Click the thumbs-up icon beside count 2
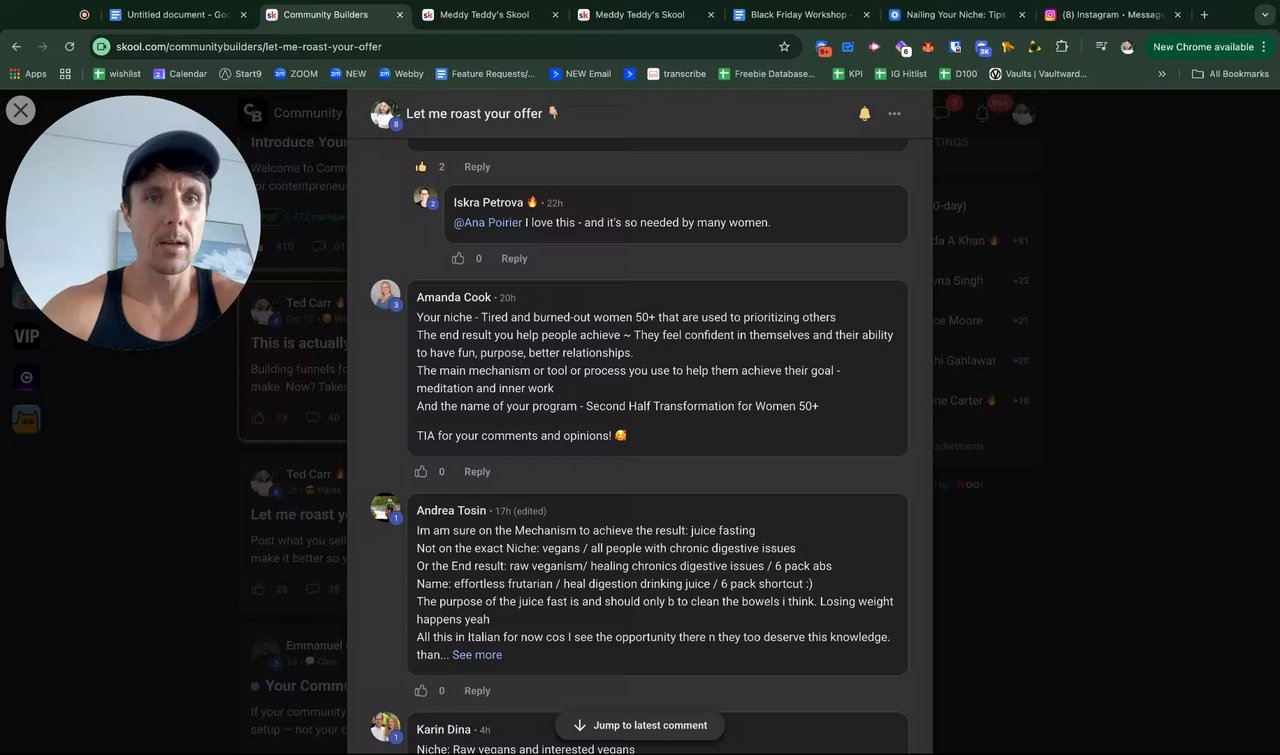The height and width of the screenshot is (755, 1280). [421, 167]
